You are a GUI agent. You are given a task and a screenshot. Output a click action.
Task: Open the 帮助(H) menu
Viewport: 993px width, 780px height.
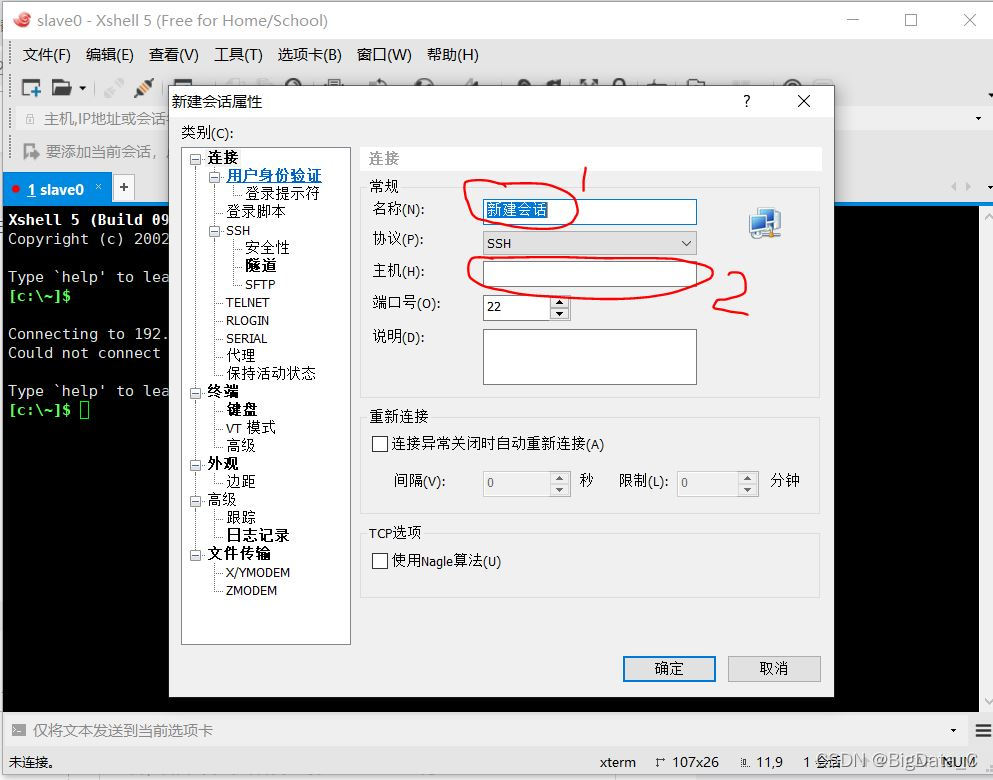click(x=453, y=55)
